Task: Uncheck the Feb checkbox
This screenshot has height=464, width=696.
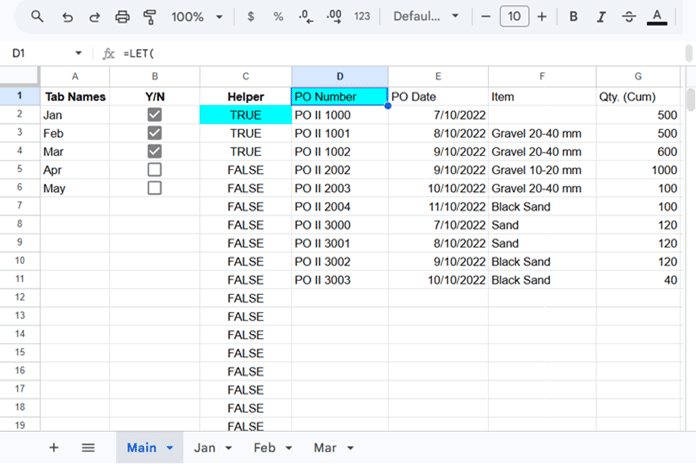Action: tap(154, 133)
